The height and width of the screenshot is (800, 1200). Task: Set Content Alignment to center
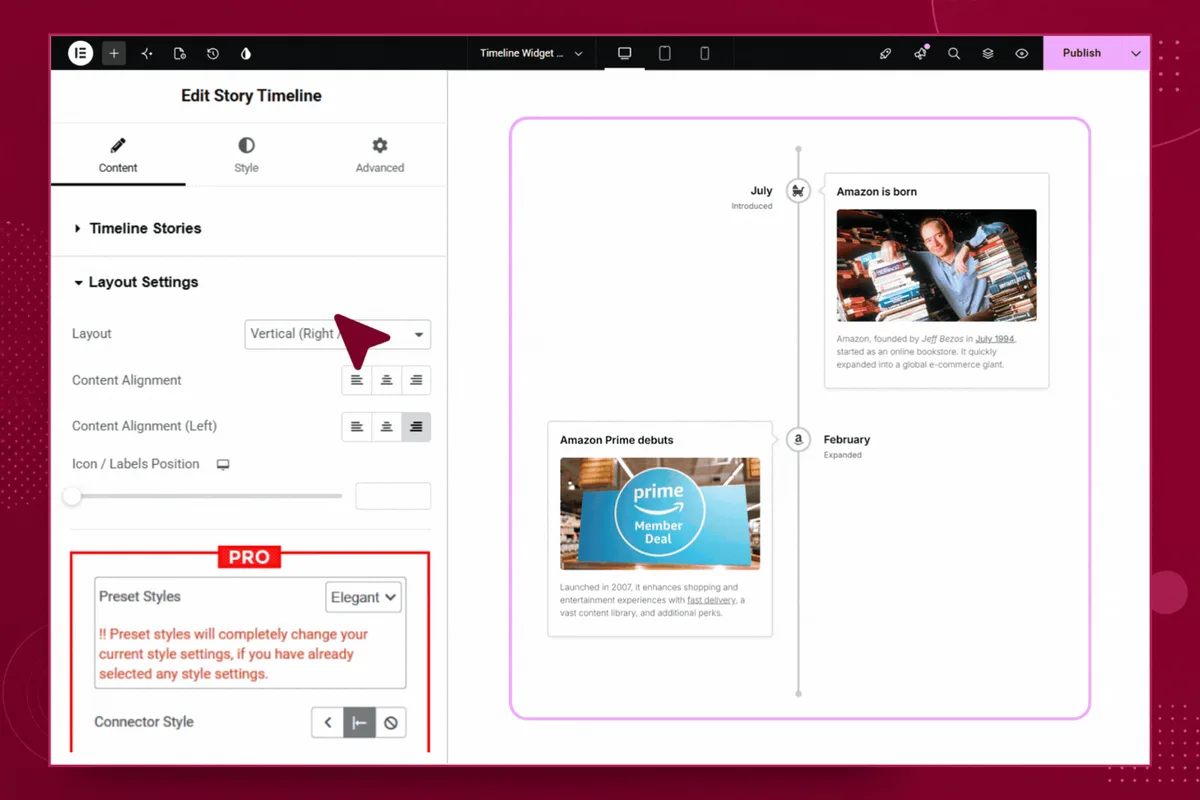point(386,380)
